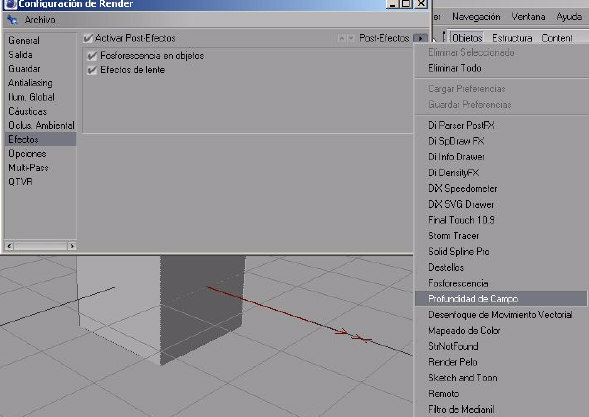Open Oclus. Ambiental settings
The image size is (589, 417).
41,125
